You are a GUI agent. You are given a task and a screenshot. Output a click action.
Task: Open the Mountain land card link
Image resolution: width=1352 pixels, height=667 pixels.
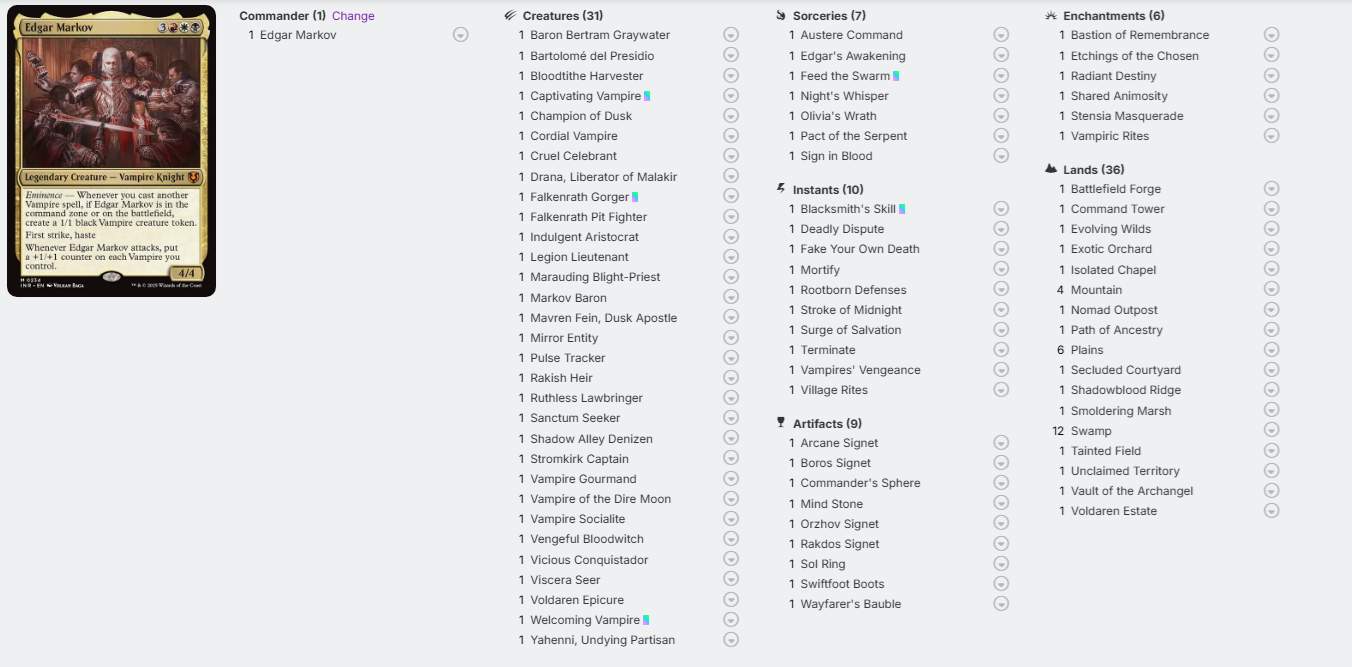[x=1096, y=290]
